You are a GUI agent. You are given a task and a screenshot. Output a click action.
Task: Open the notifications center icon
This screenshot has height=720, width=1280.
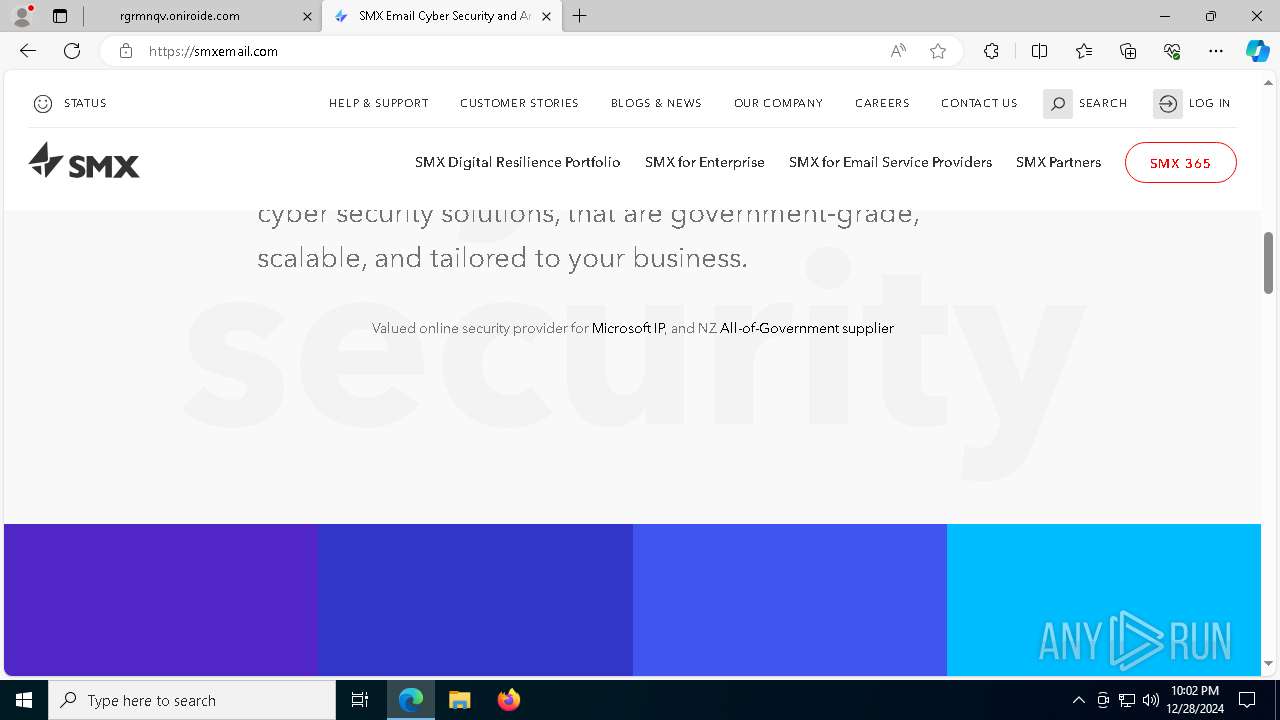coord(1247,700)
